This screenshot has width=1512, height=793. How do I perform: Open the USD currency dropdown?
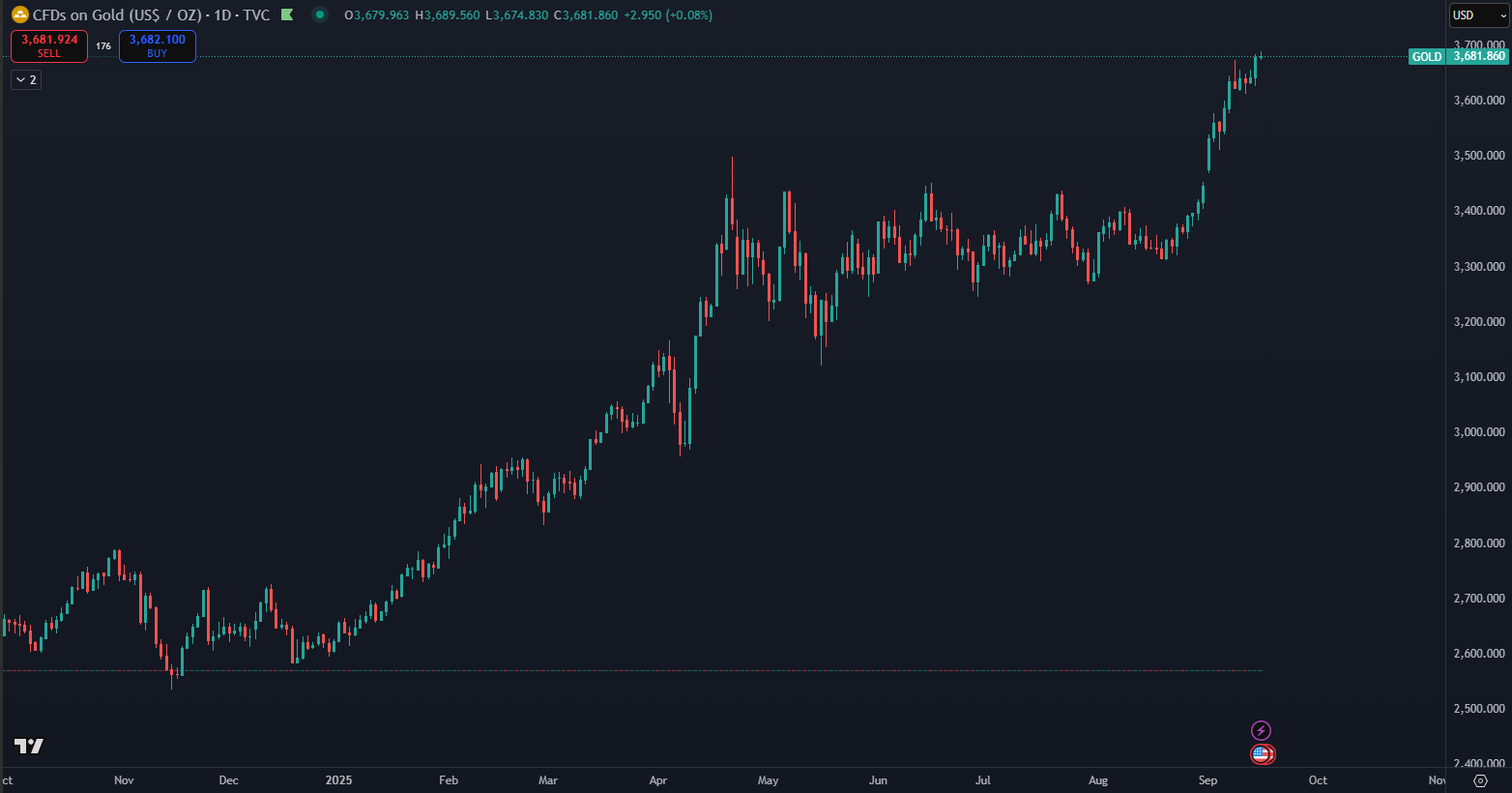tap(1478, 15)
